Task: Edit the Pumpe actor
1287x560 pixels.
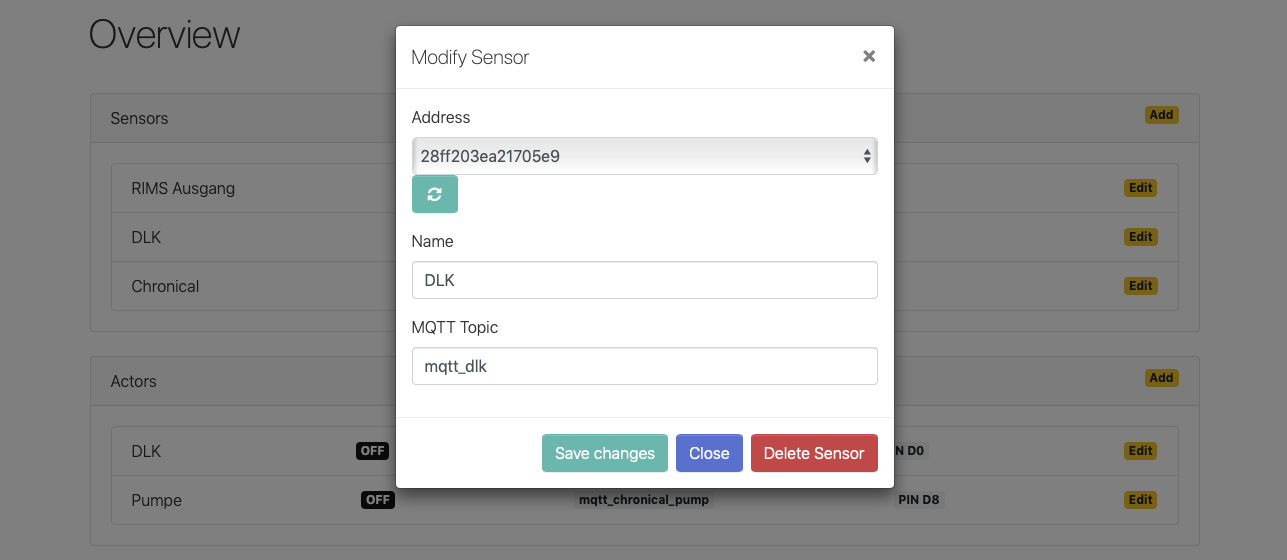Action: point(1140,500)
